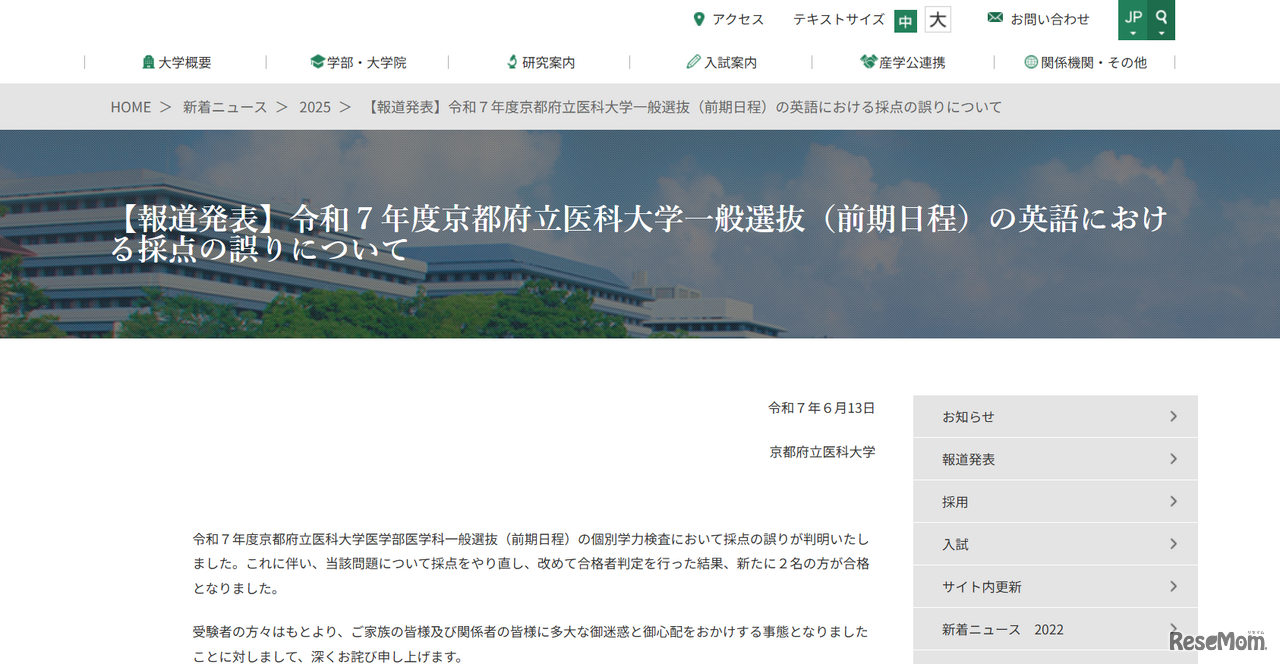Open 新着ニュース 2022 sidebar link
The width and height of the screenshot is (1280, 664).
(1055, 629)
